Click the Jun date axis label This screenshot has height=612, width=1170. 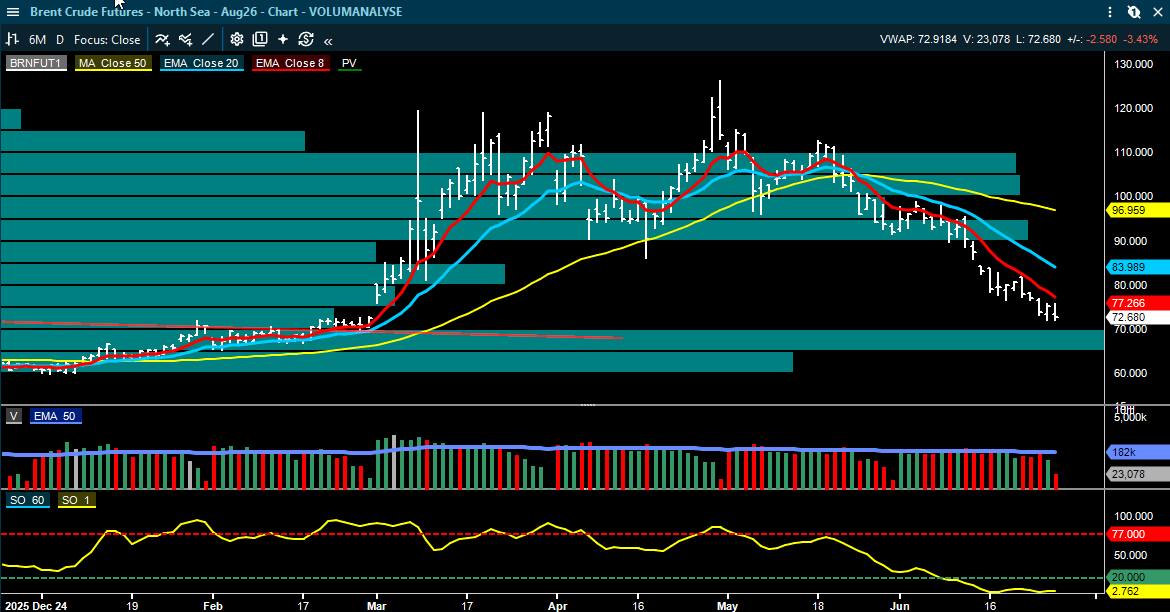900,606
